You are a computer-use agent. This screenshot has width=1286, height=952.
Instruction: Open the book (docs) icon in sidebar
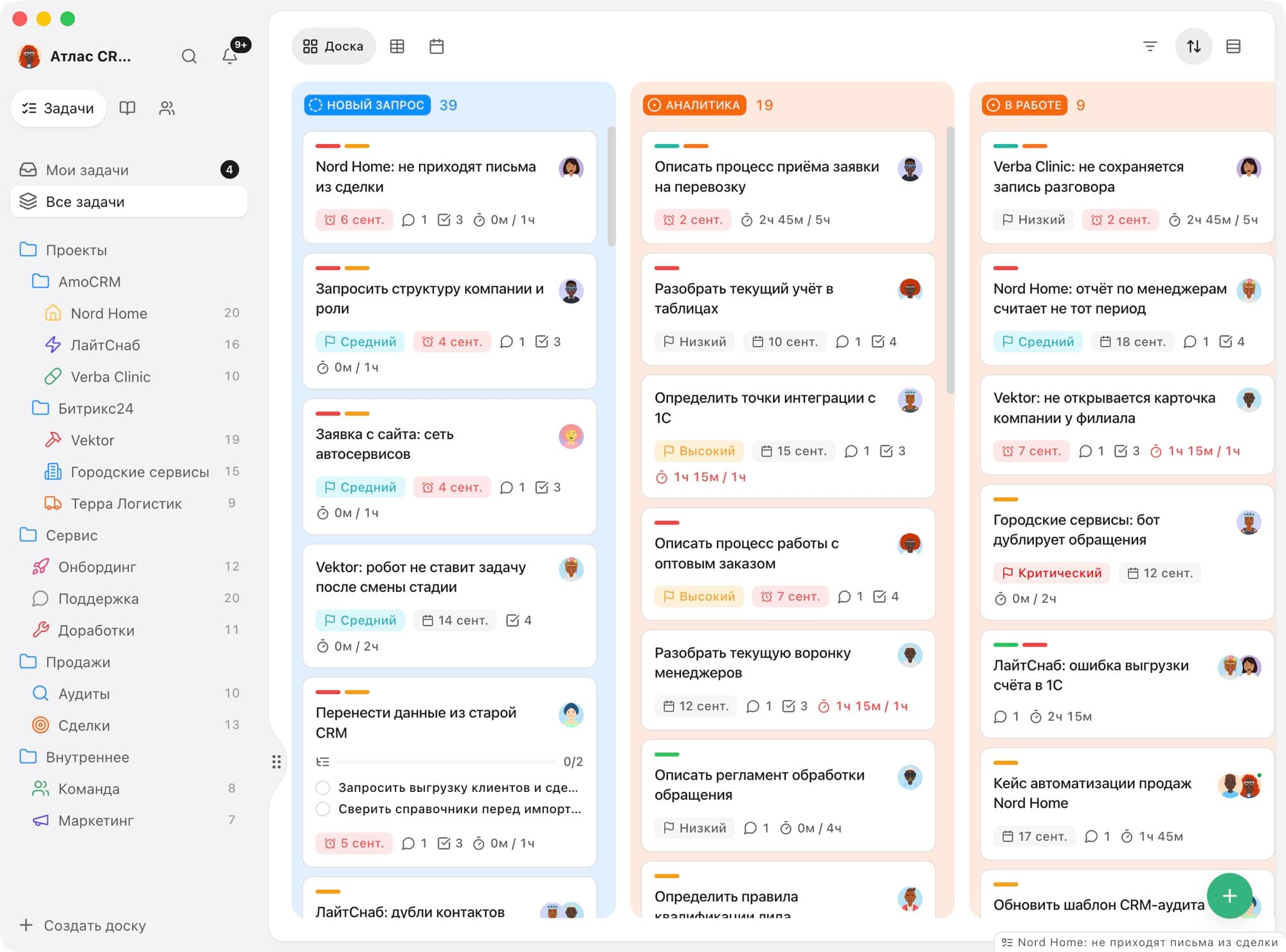click(127, 108)
